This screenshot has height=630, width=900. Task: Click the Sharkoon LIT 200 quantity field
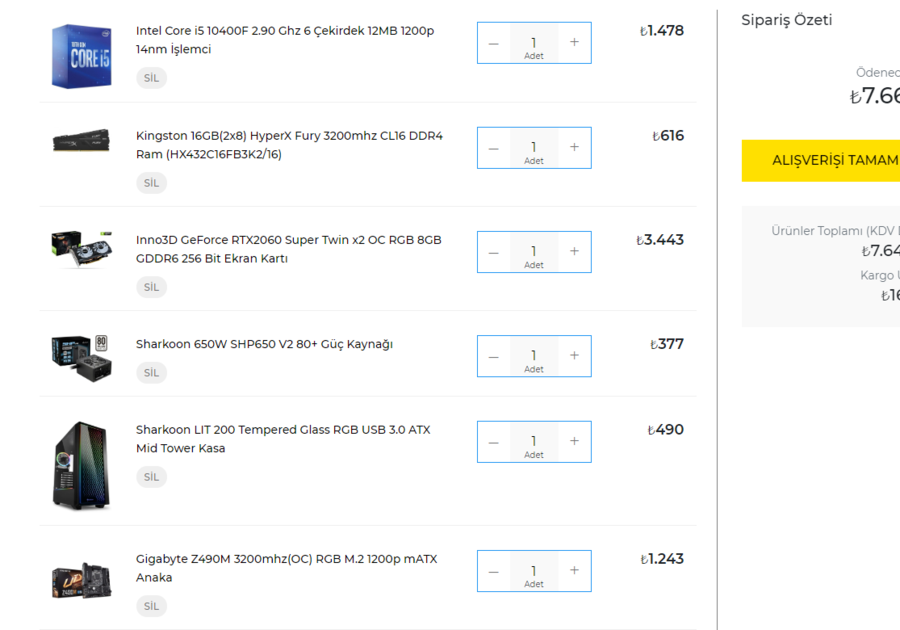tap(534, 442)
